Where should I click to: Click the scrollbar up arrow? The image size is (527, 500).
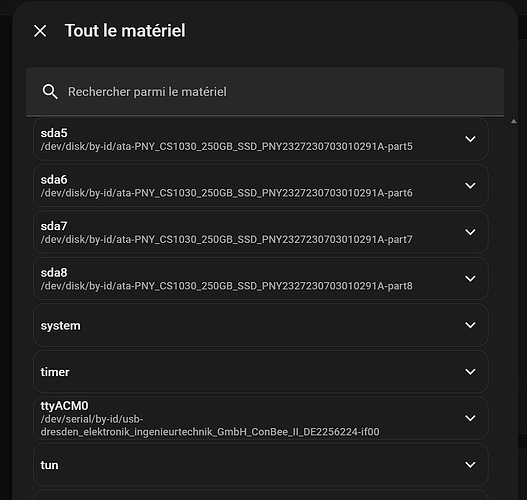(x=513, y=121)
